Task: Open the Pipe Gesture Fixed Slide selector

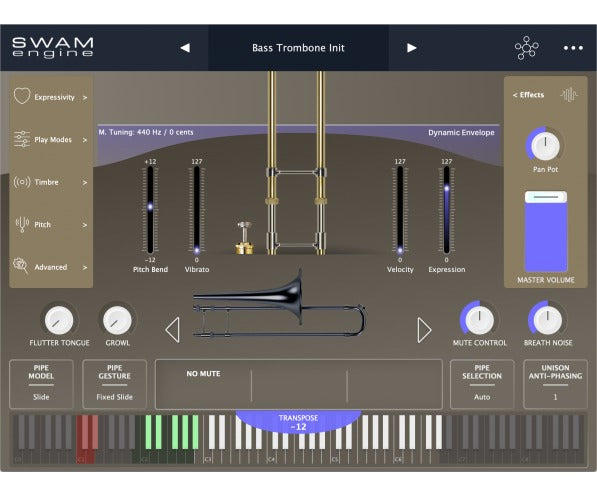Action: [115, 384]
